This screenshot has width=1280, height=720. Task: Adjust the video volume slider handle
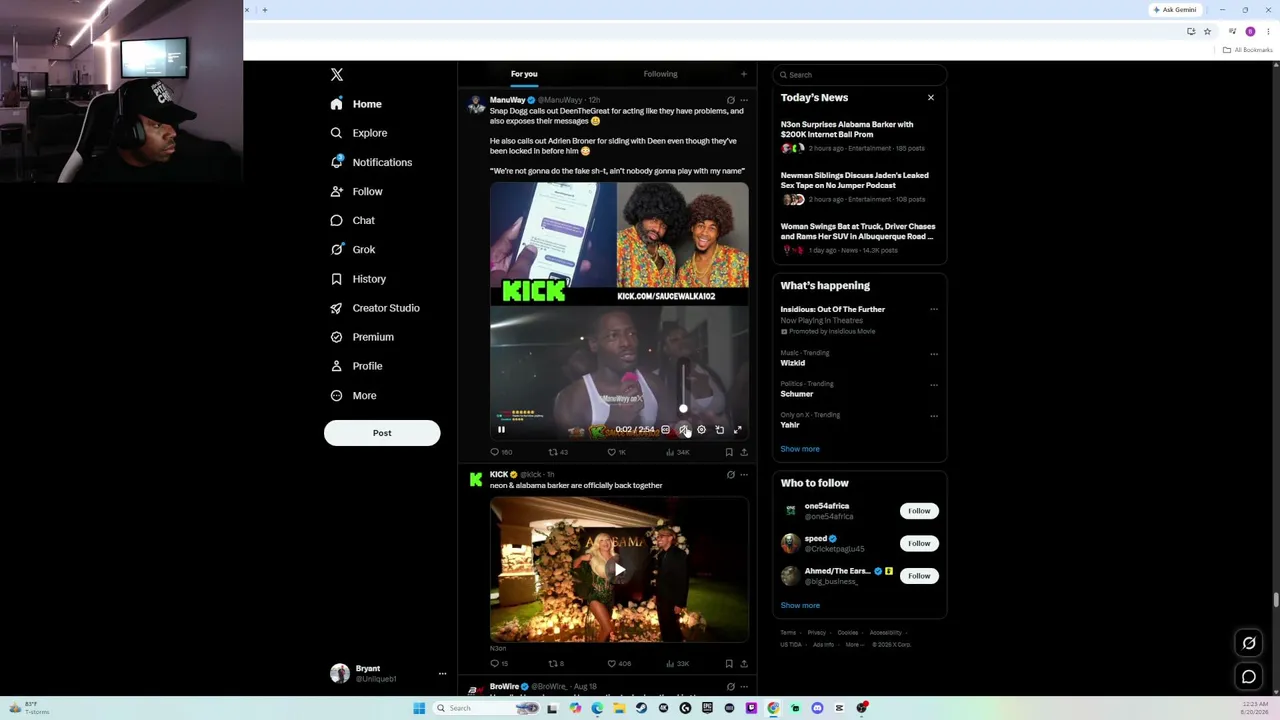[683, 408]
